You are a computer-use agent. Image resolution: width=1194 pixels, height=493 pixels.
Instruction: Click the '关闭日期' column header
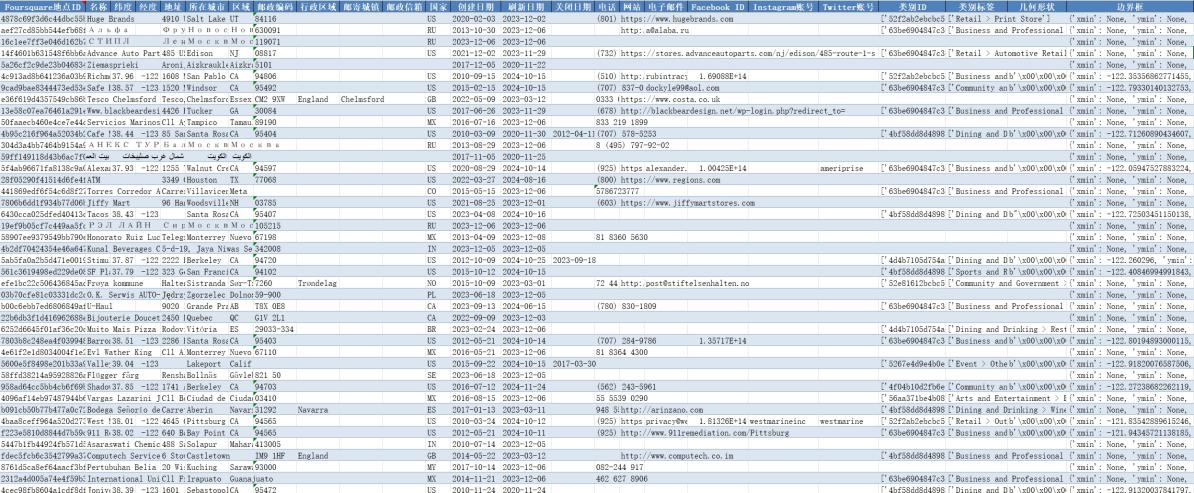tap(573, 7)
